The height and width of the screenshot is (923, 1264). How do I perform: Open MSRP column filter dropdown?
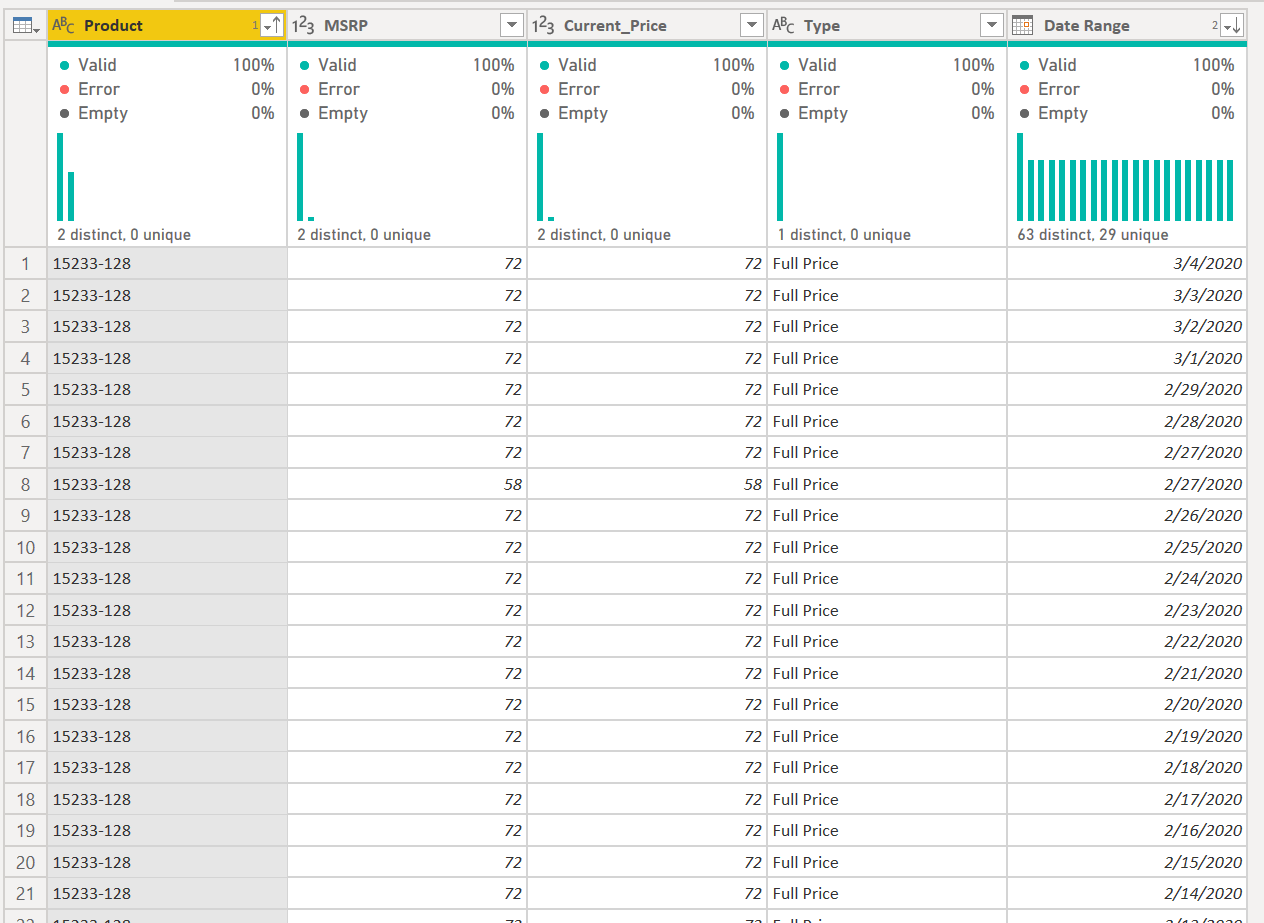pos(511,26)
